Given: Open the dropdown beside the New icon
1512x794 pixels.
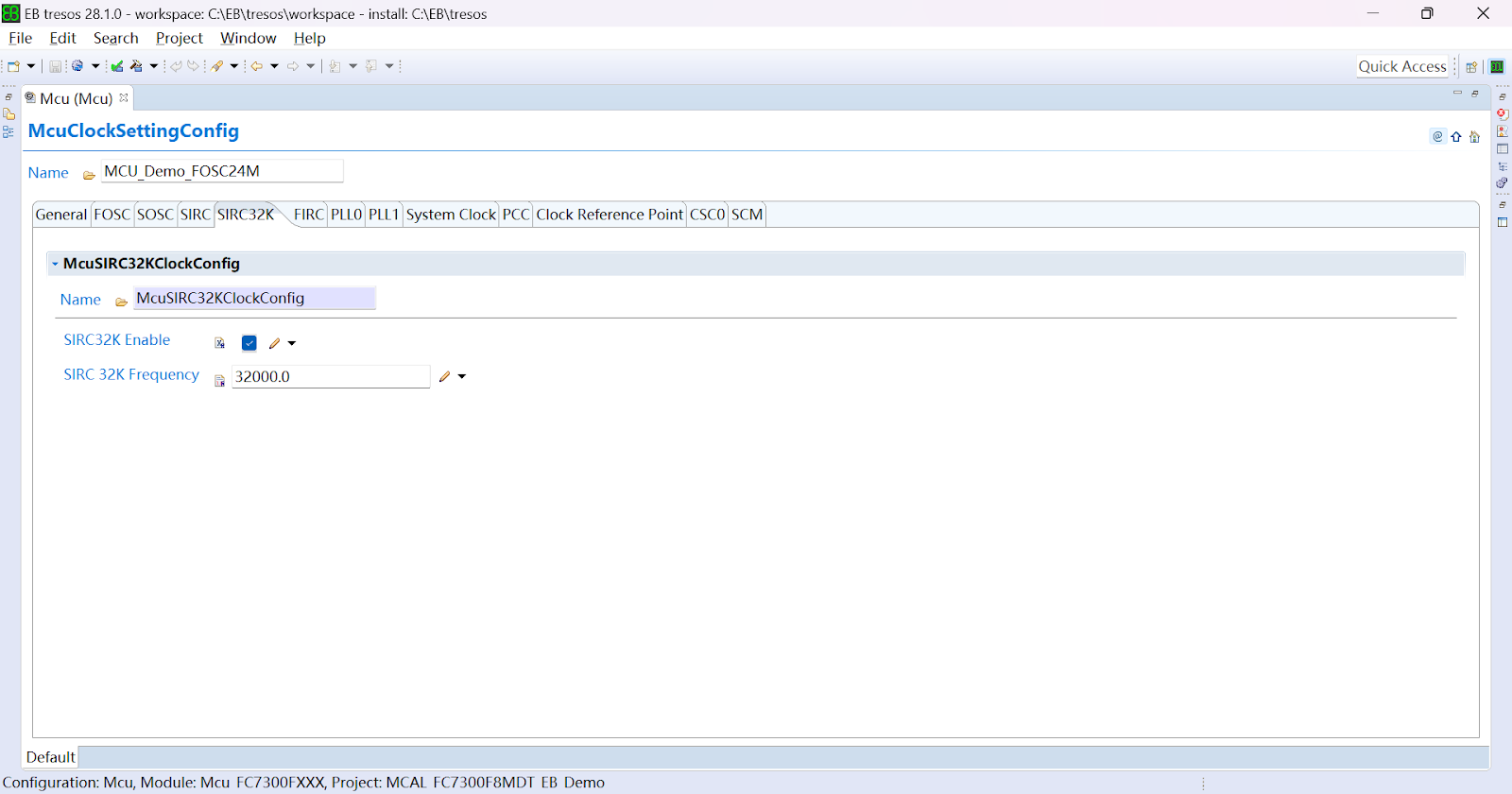Looking at the screenshot, I should (31, 66).
